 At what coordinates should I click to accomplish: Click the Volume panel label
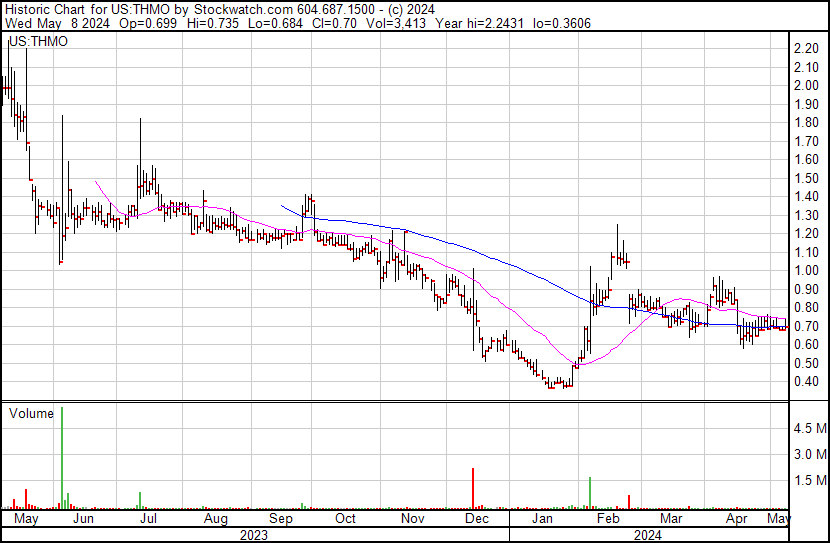tap(30, 413)
